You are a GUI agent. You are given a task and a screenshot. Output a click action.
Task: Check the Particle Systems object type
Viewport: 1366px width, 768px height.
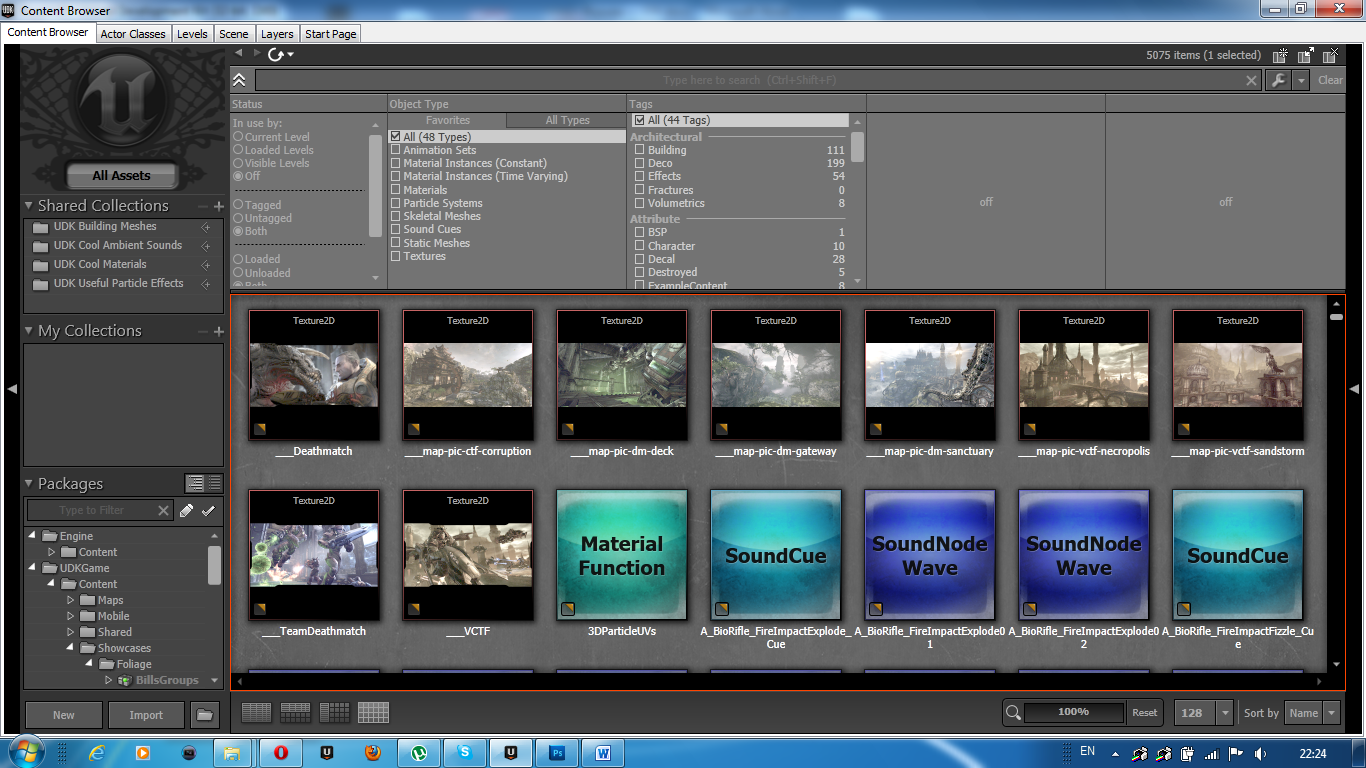(x=395, y=203)
